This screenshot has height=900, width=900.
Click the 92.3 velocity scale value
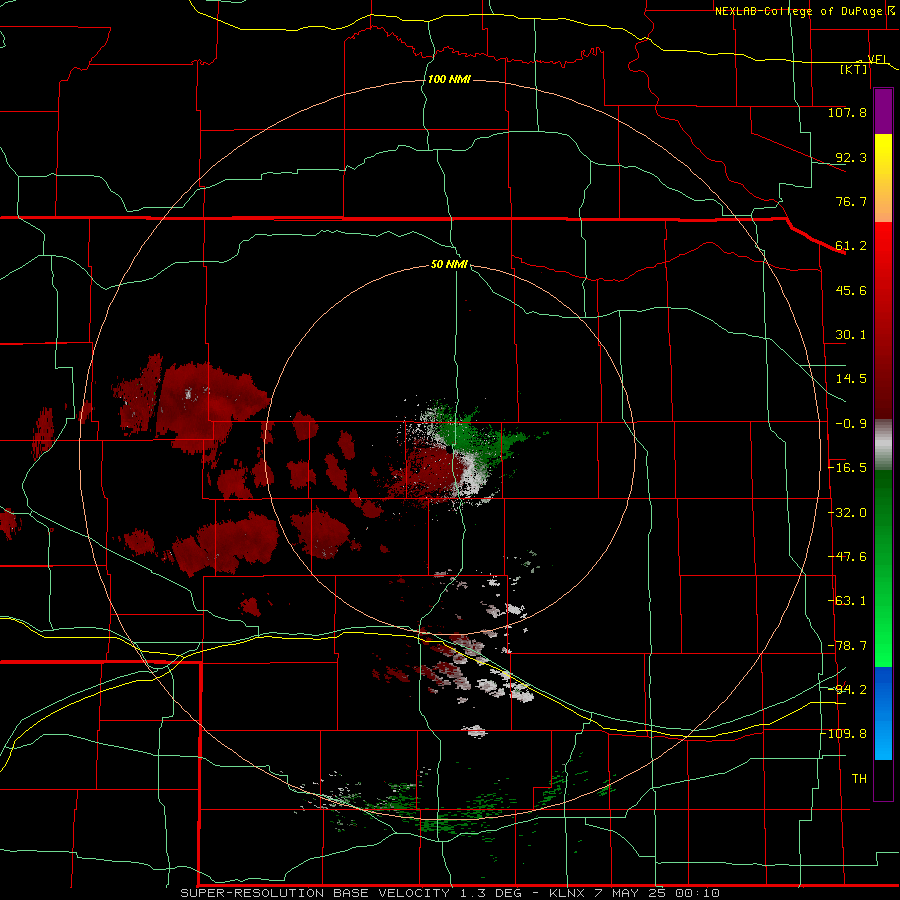coord(851,157)
